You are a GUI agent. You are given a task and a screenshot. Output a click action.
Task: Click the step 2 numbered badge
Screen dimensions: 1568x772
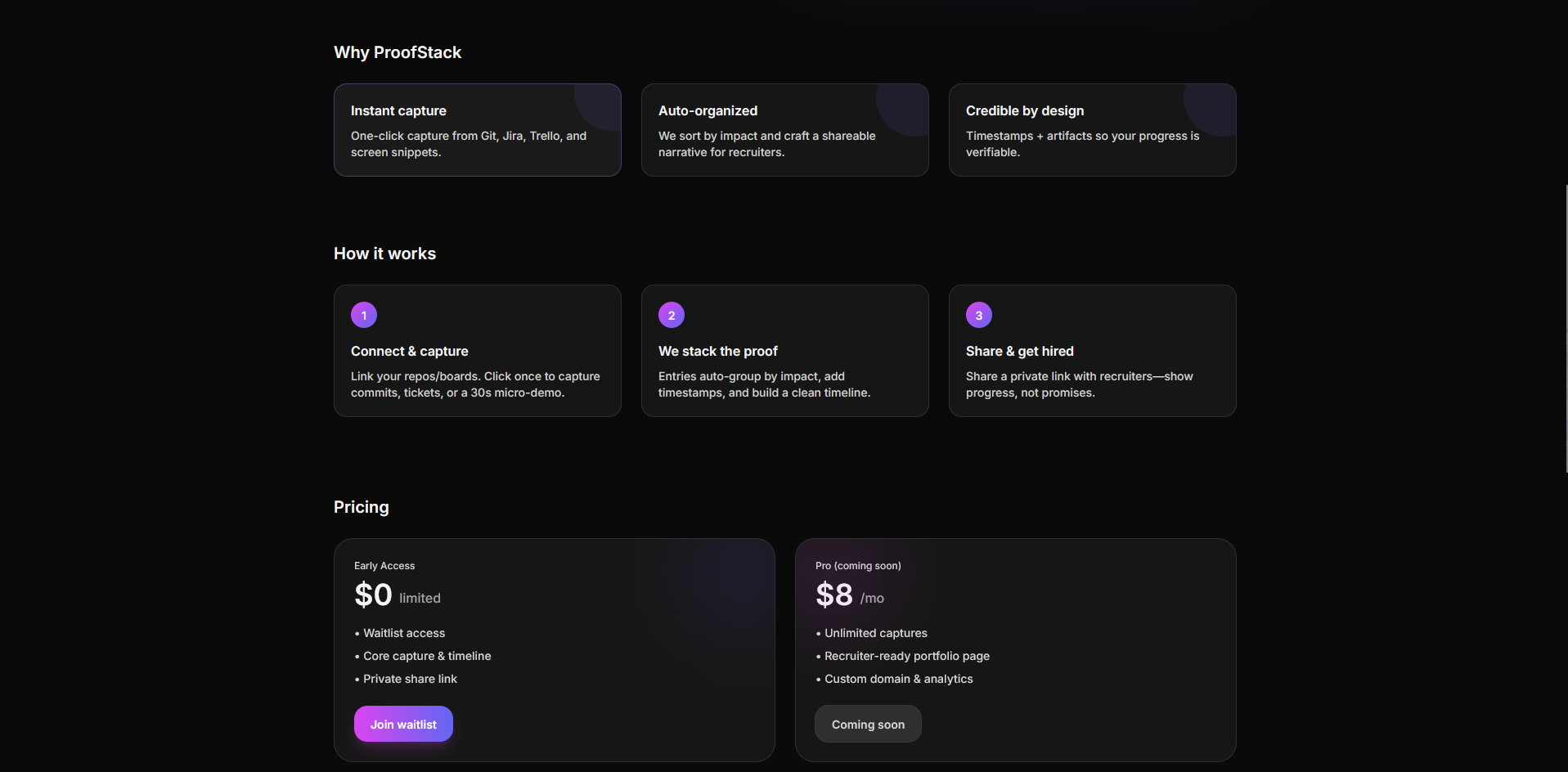coord(671,315)
